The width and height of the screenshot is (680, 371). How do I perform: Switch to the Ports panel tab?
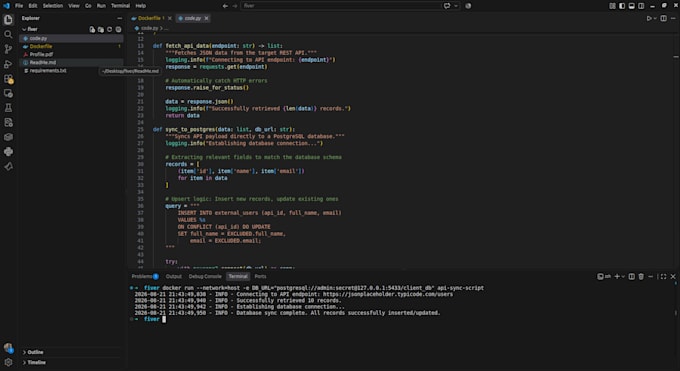tap(260, 276)
